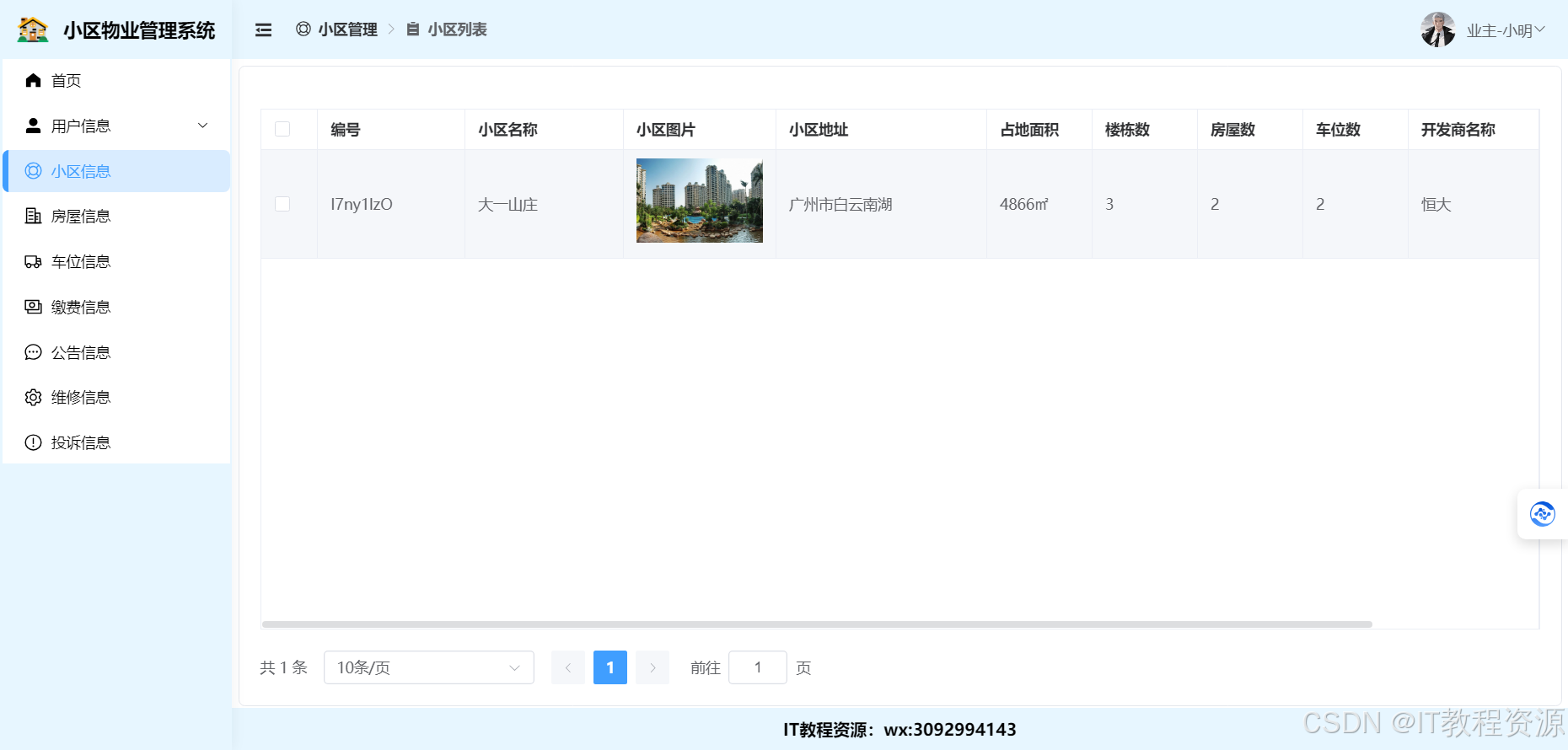Open the 小区信息 sidebar menu
Viewport: 1568px width, 750px height.
click(x=117, y=171)
